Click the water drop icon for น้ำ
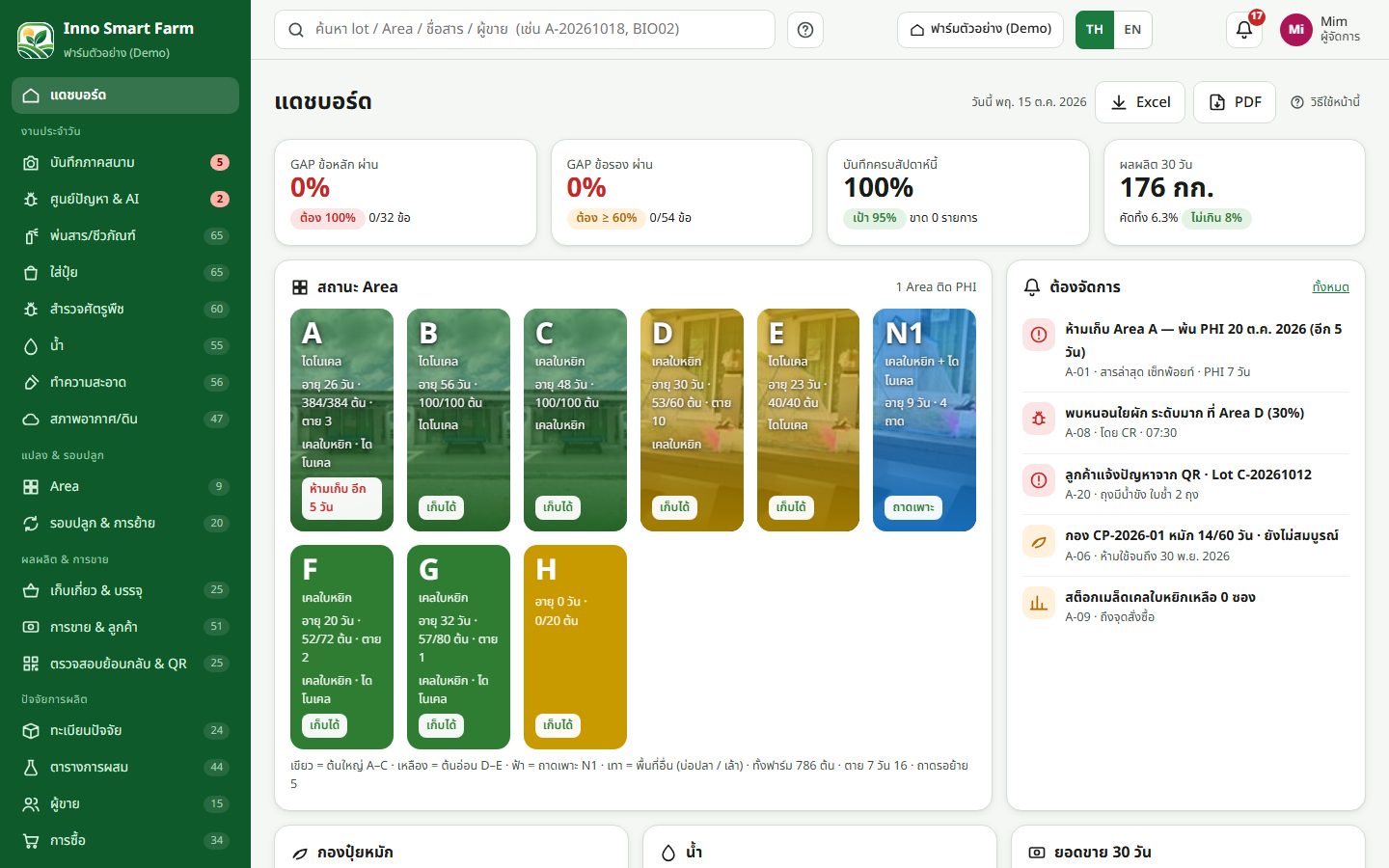Viewport: 1389px width, 868px height. tap(31, 346)
